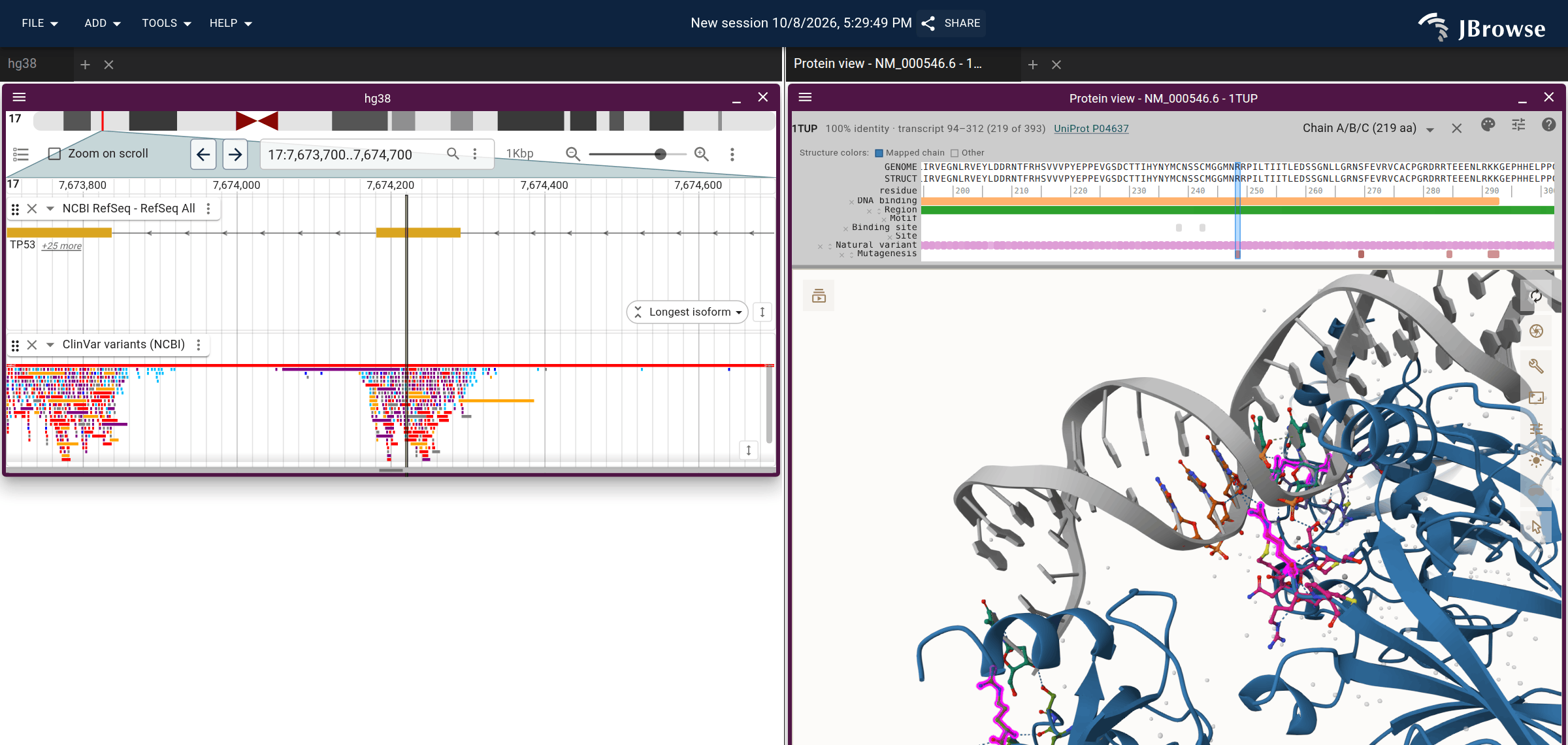Image resolution: width=1568 pixels, height=745 pixels.
Task: Click the zoom out magnifier icon
Action: tap(573, 154)
